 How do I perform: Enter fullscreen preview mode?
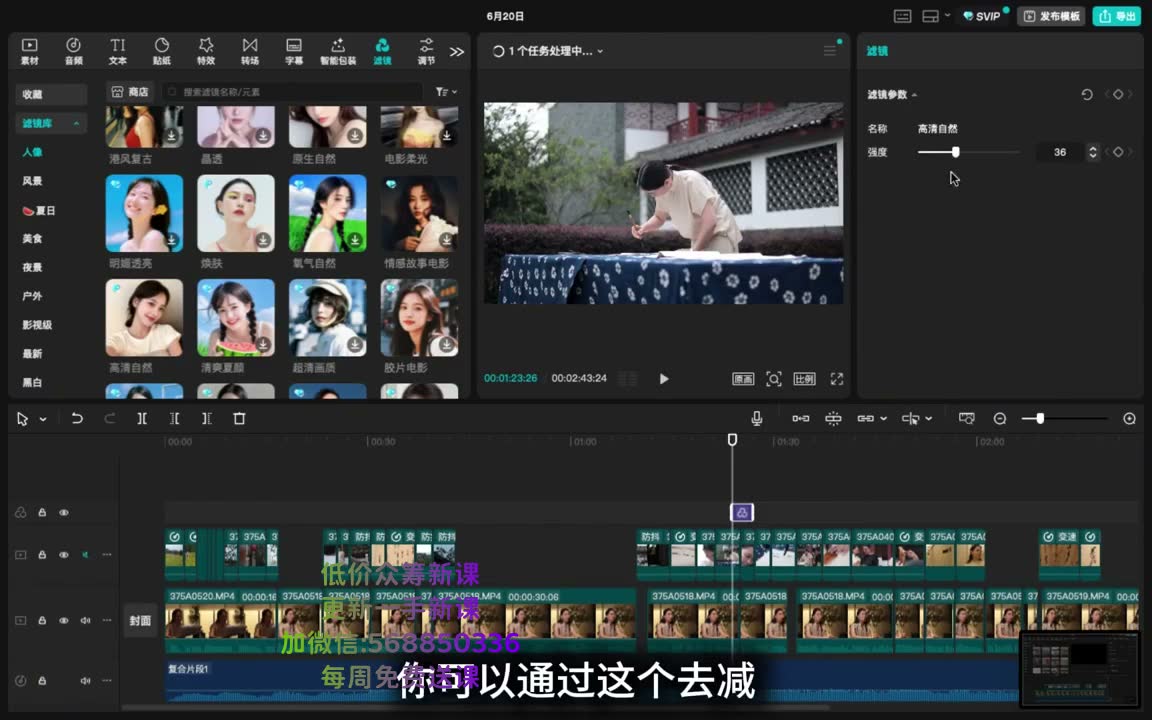pos(837,379)
